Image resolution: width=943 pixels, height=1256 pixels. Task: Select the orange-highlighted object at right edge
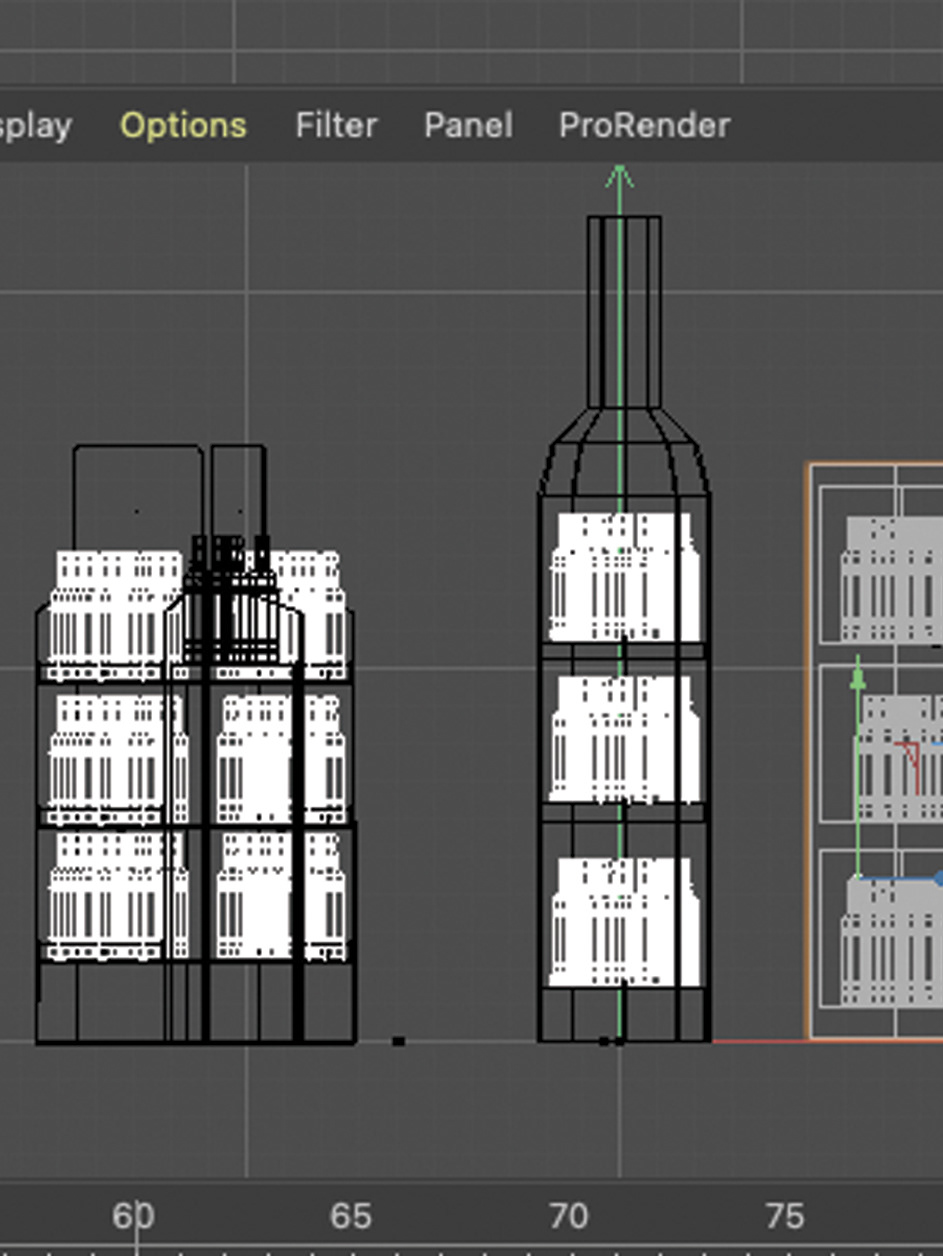(x=875, y=752)
